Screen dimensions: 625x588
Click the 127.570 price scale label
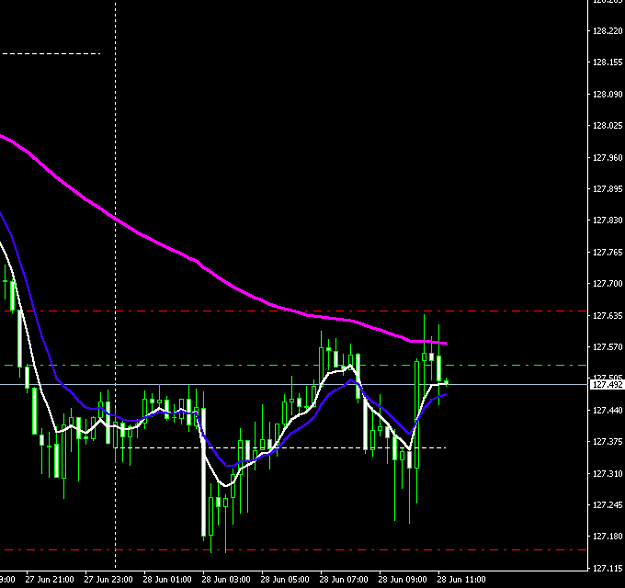[607, 347]
